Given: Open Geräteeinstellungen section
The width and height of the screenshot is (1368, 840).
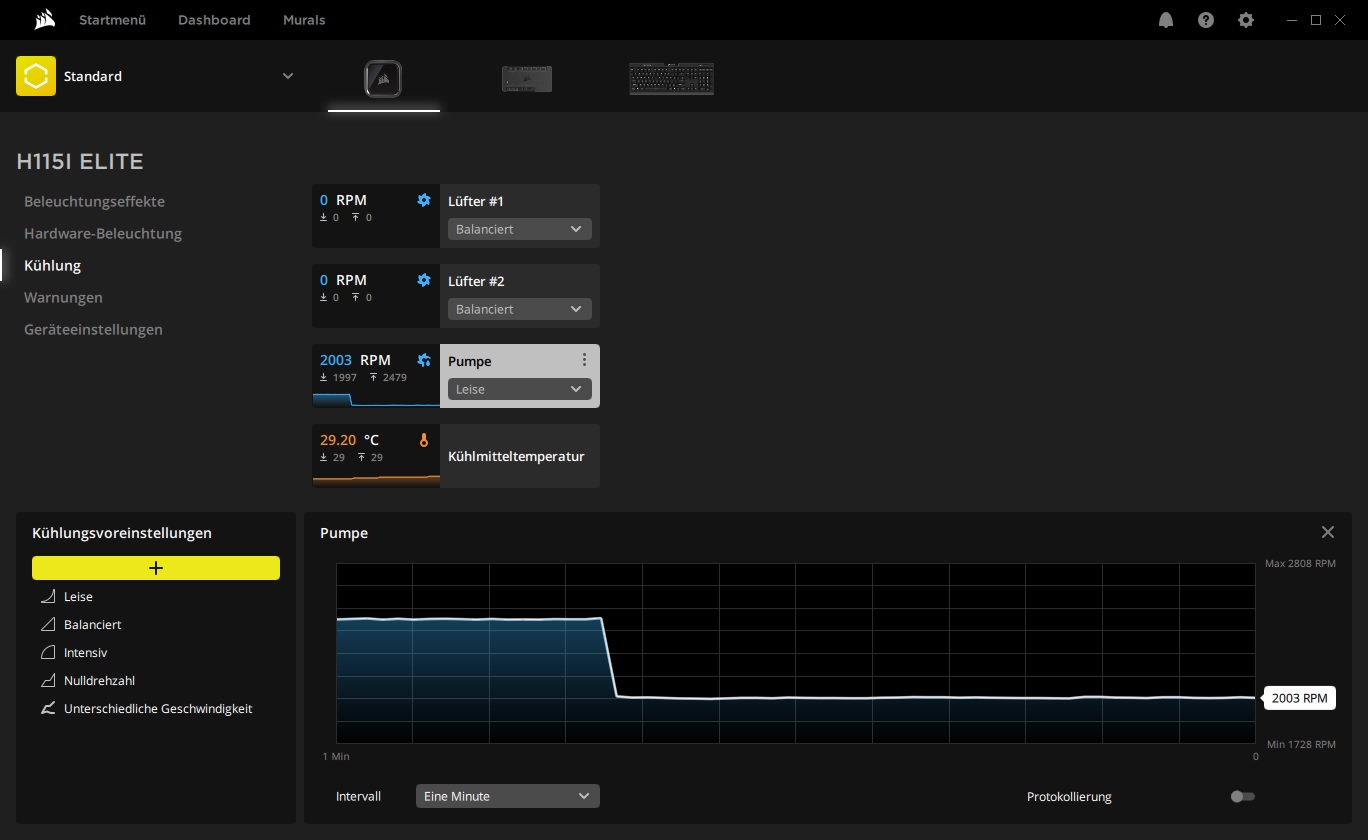Looking at the screenshot, I should point(93,329).
